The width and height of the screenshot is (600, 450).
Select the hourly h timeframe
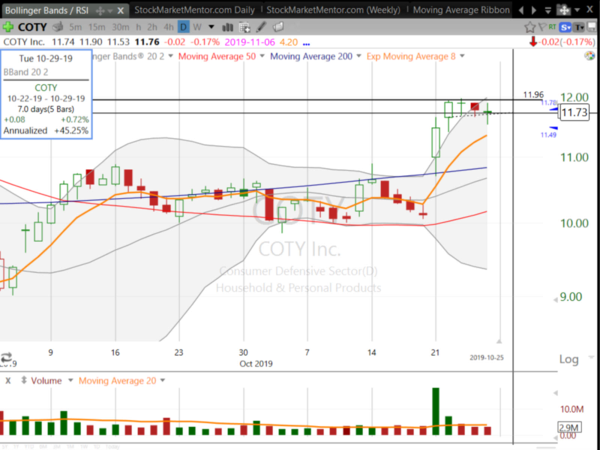click(139, 27)
